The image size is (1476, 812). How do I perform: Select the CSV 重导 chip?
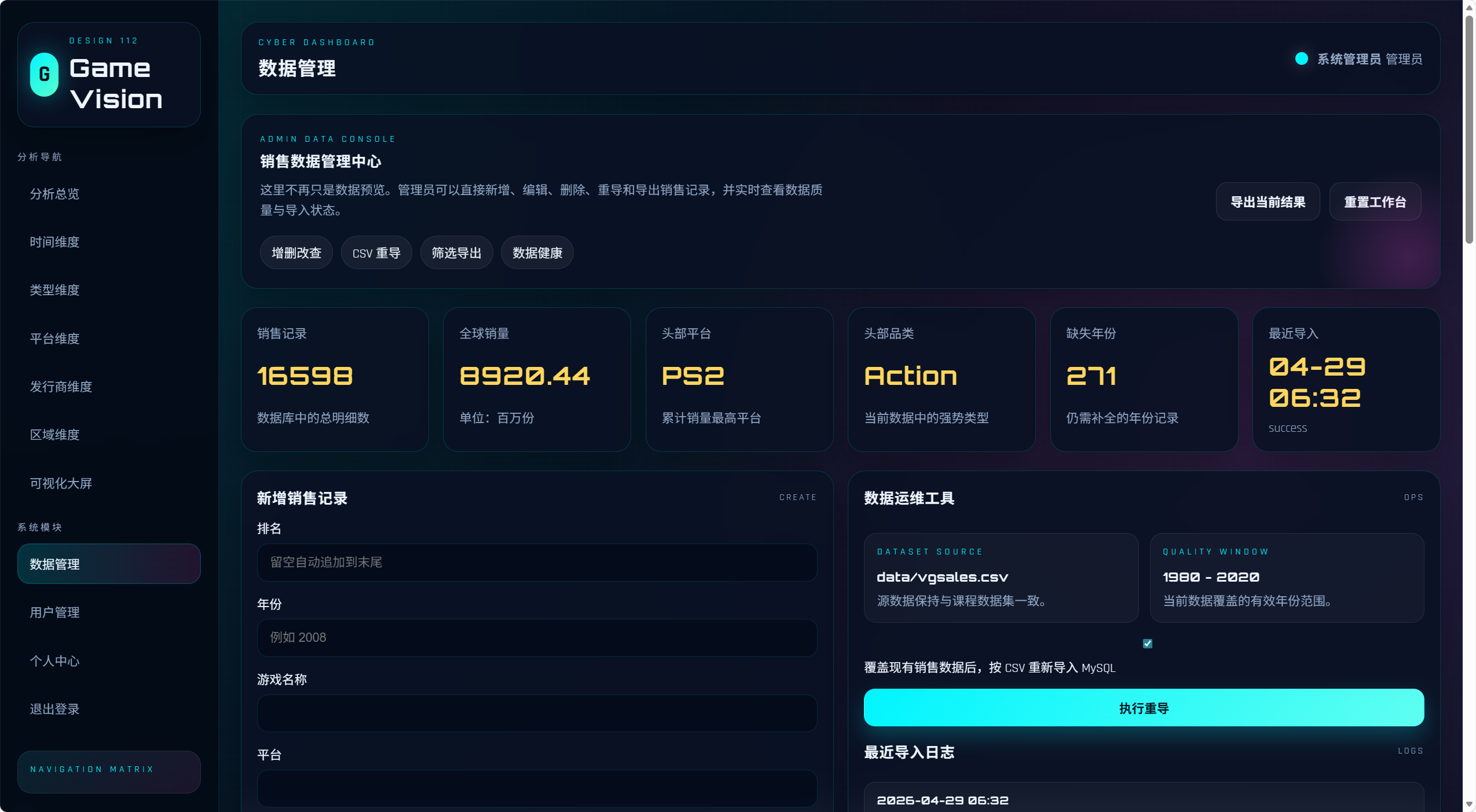(376, 252)
